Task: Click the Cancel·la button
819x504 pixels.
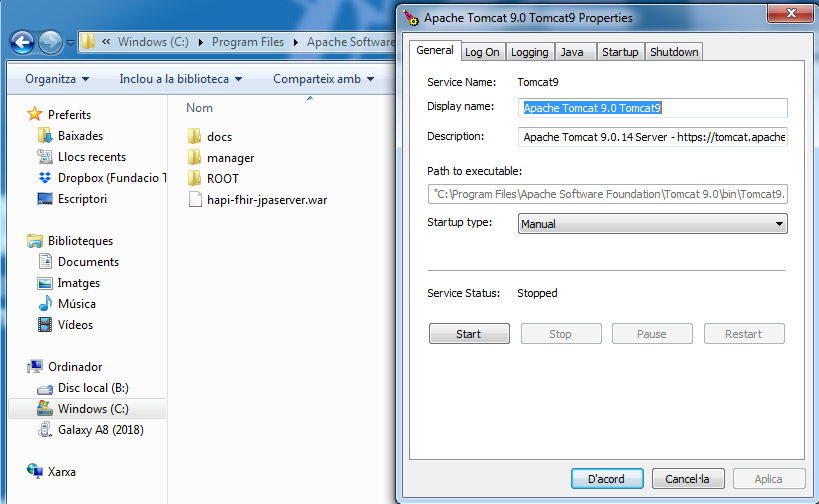Action: click(688, 479)
